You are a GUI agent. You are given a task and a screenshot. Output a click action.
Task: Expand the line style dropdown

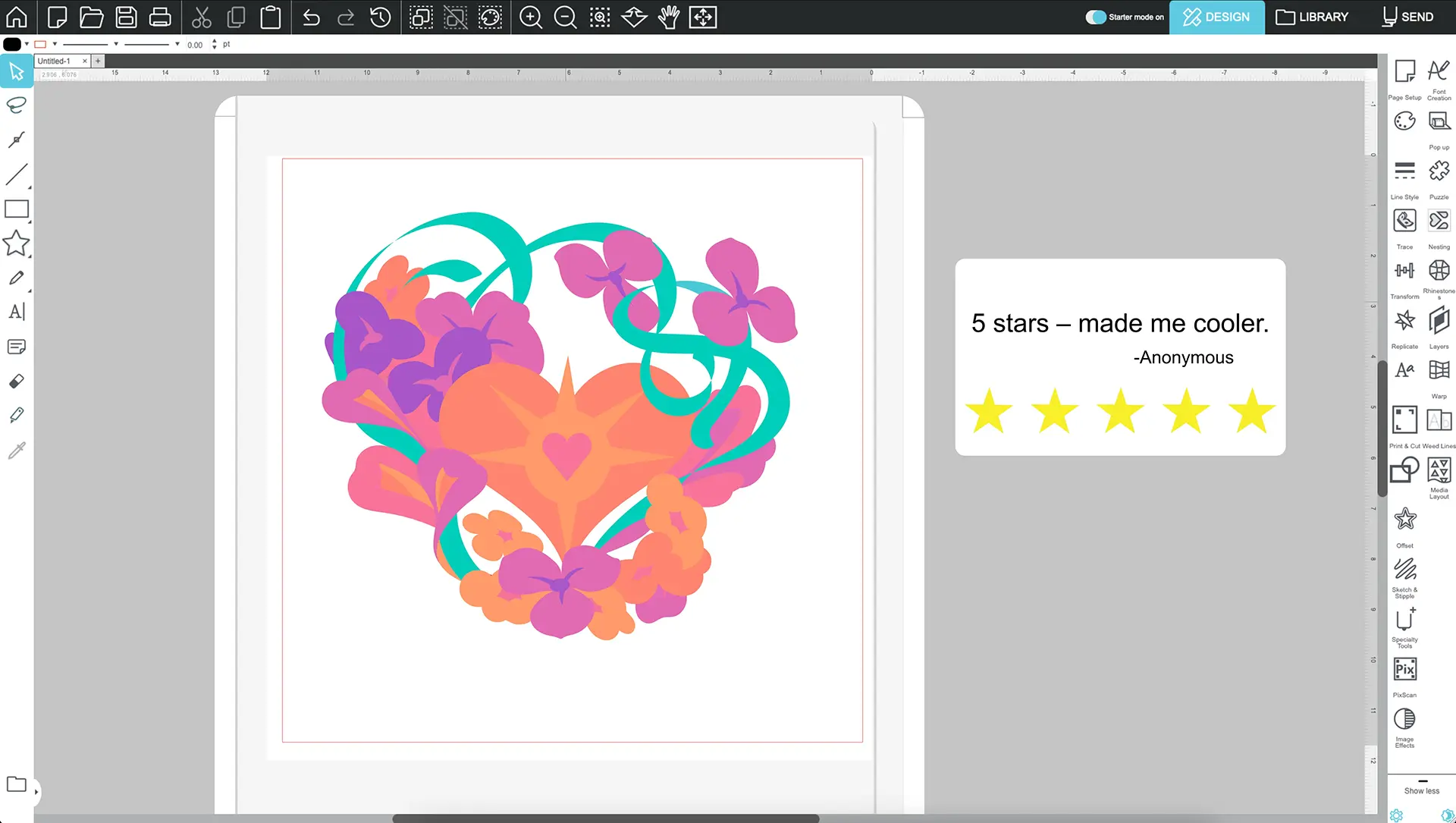[x=116, y=44]
